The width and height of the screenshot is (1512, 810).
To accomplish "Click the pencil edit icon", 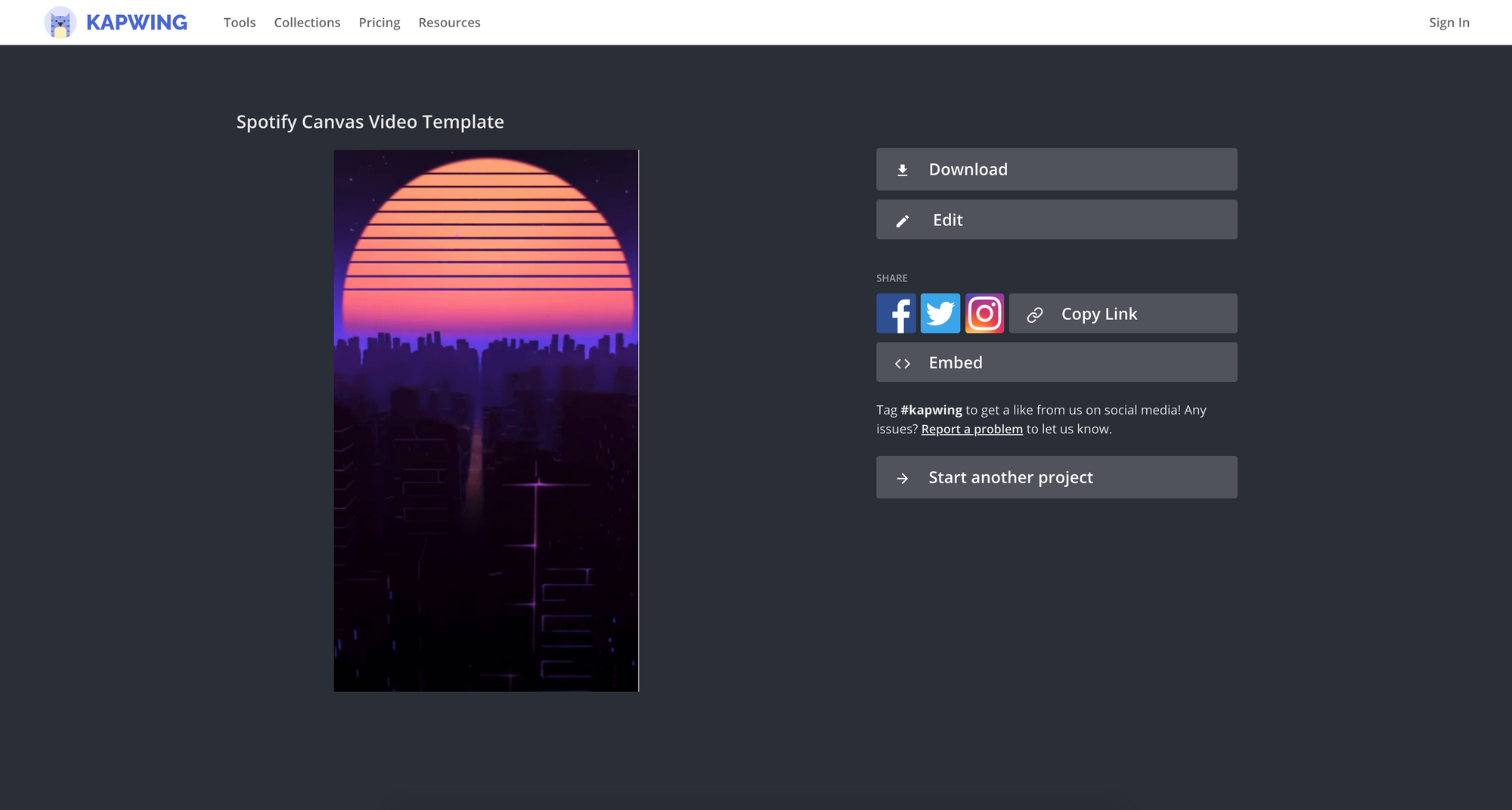I will click(902, 221).
